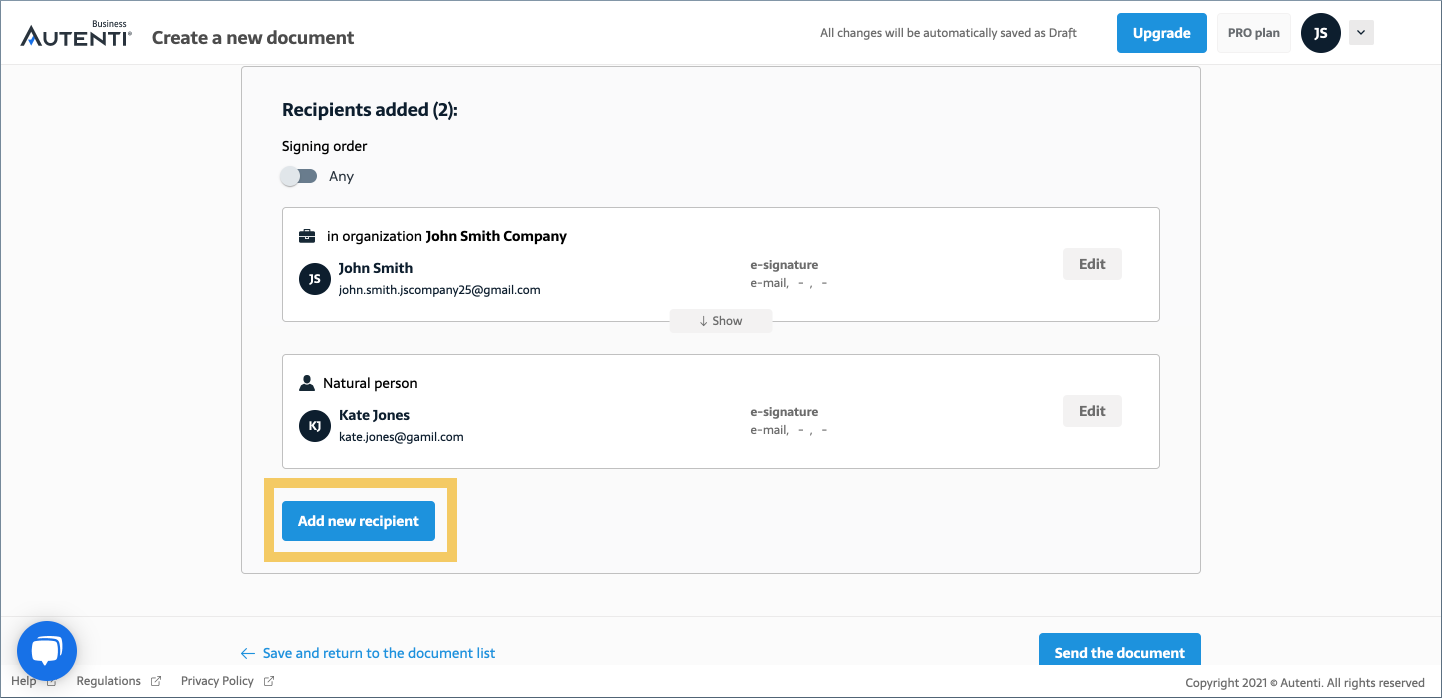Click the Natural person icon
Image resolution: width=1442 pixels, height=698 pixels.
click(307, 382)
